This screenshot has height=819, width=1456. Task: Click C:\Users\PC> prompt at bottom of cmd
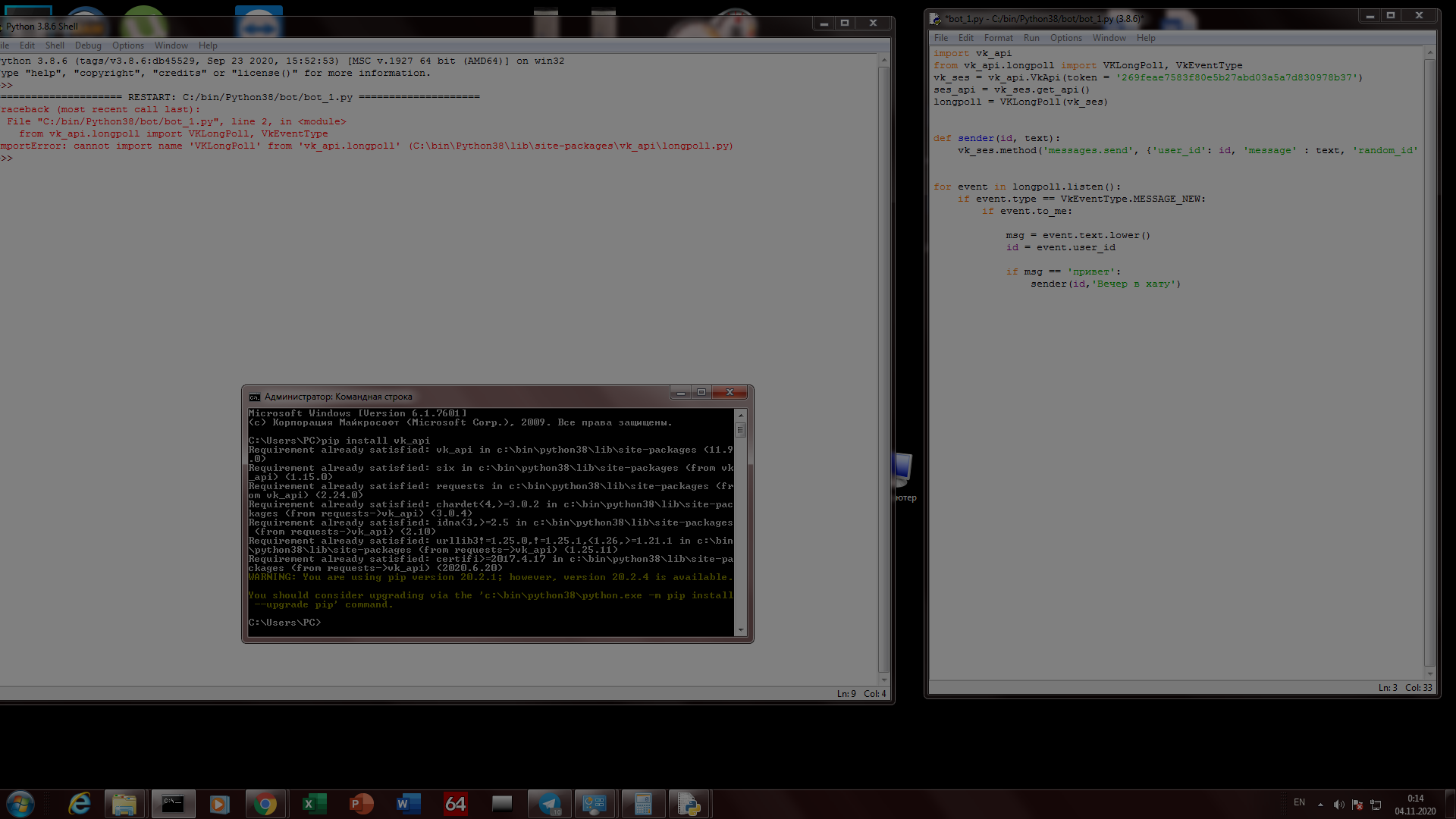284,623
